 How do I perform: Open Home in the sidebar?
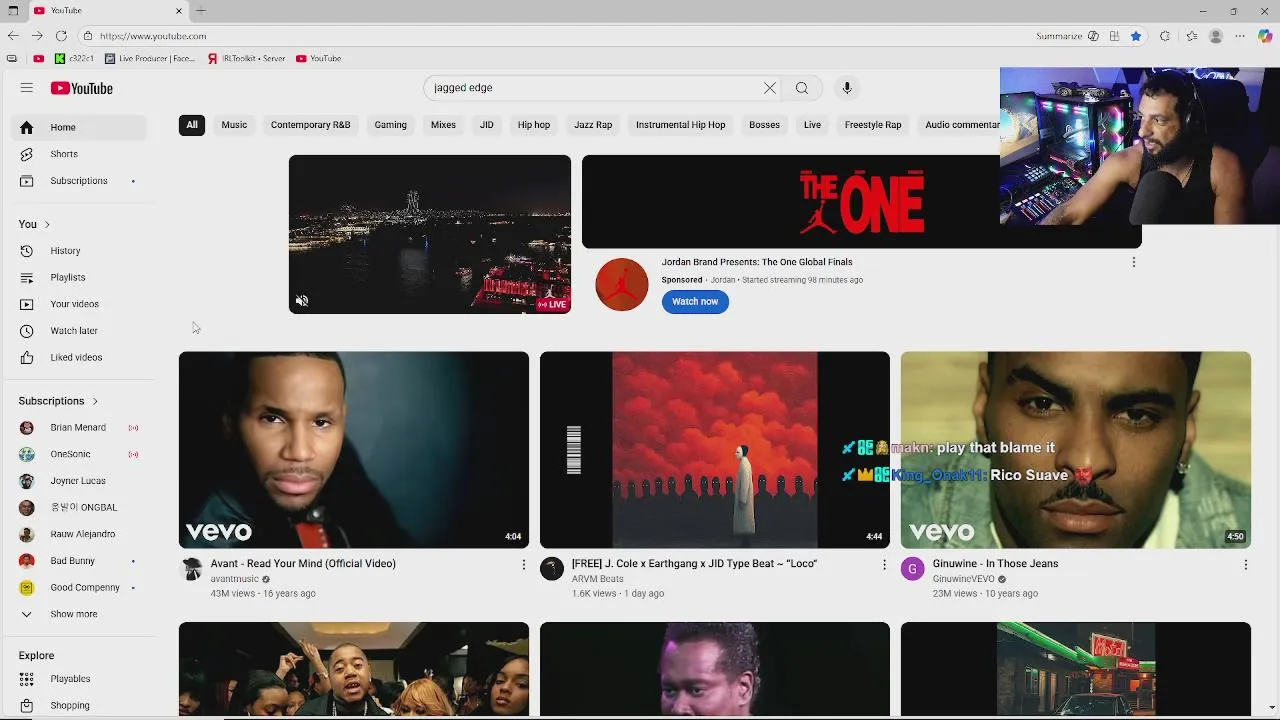click(x=80, y=127)
